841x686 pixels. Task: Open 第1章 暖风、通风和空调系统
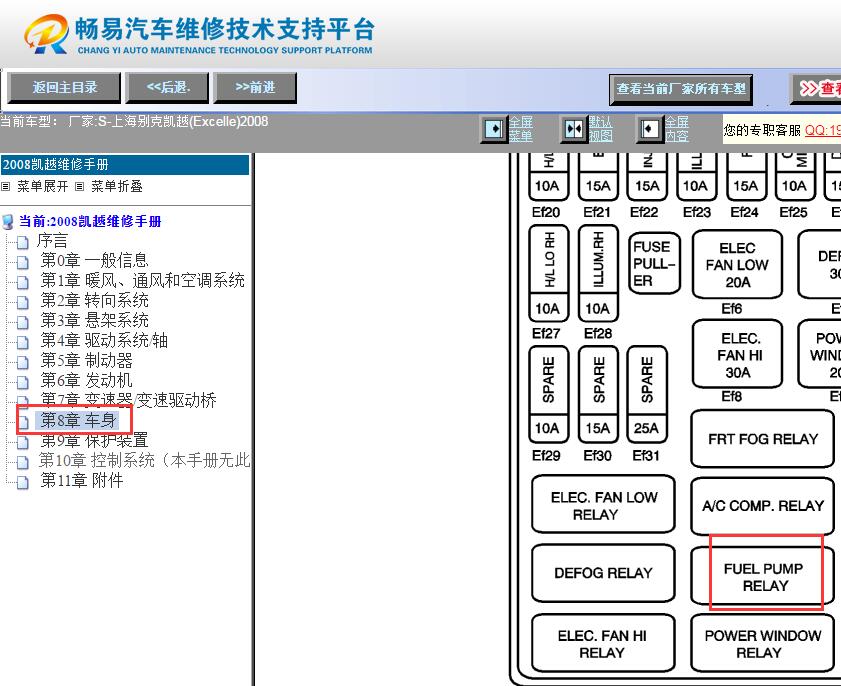pos(143,281)
